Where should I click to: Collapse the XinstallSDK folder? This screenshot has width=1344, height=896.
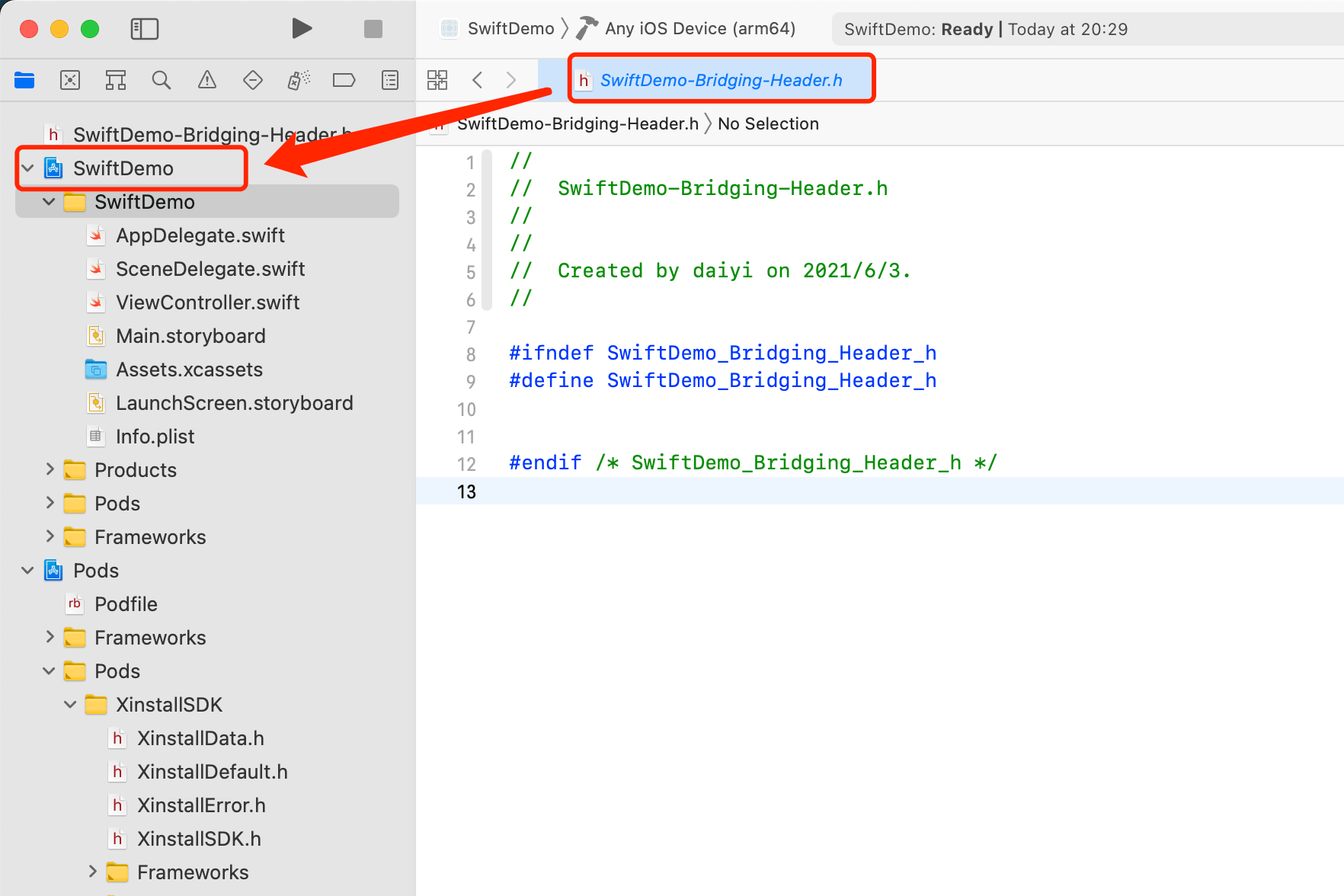tap(70, 705)
